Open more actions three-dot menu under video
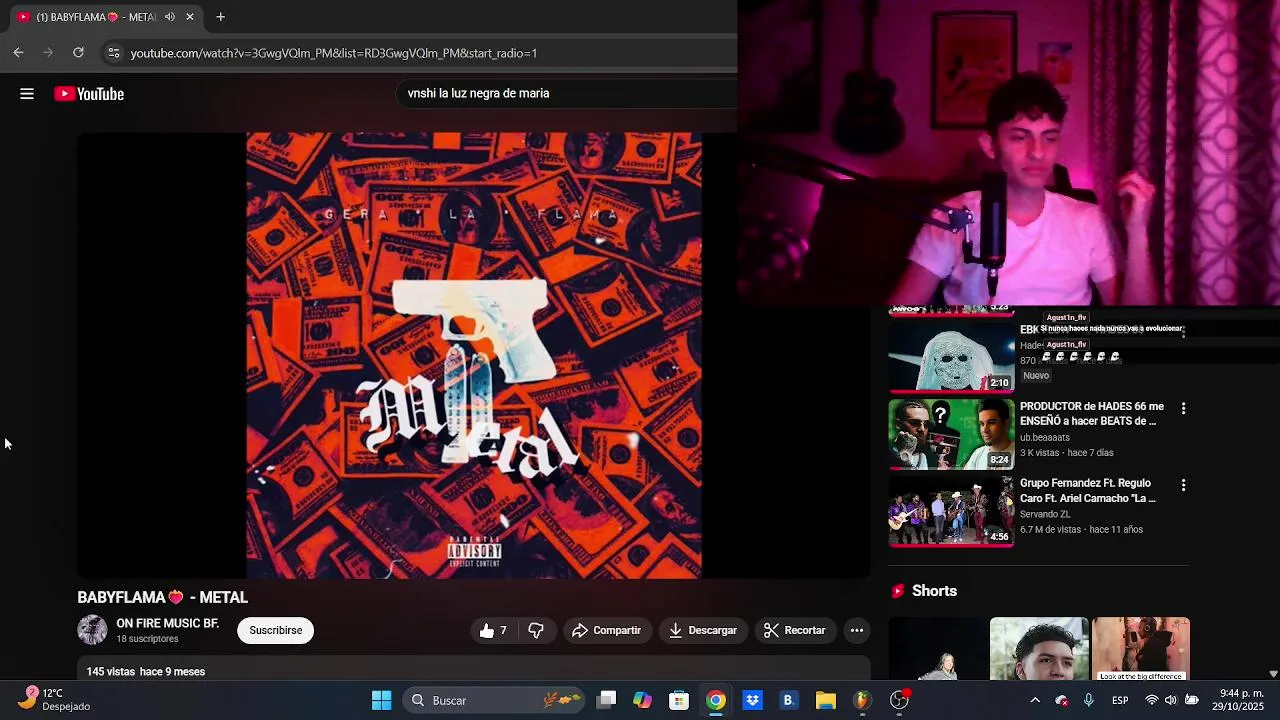 click(x=857, y=630)
